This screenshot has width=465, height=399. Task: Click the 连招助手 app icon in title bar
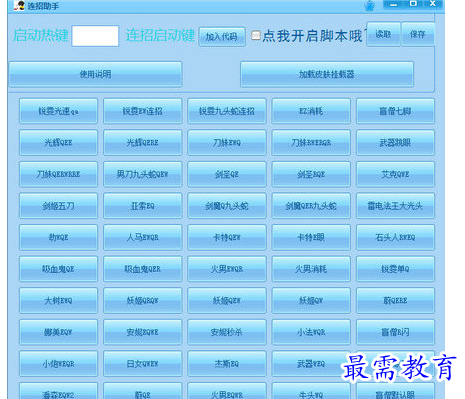[19, 5]
